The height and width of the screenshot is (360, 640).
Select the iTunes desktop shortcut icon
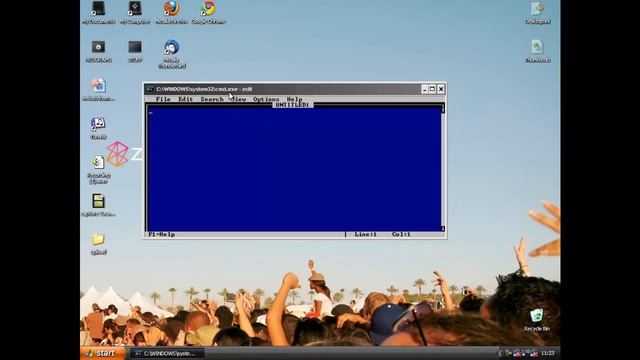98,128
